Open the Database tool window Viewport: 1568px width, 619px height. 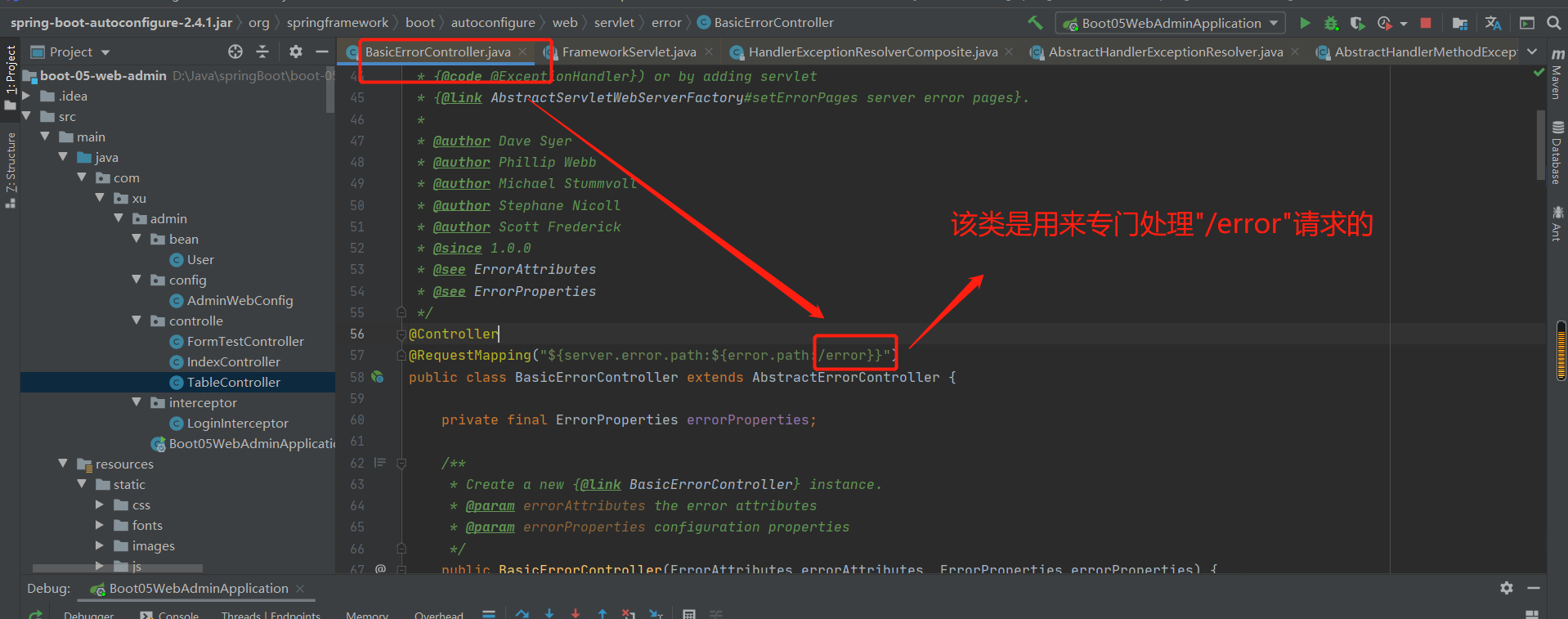tap(1557, 154)
